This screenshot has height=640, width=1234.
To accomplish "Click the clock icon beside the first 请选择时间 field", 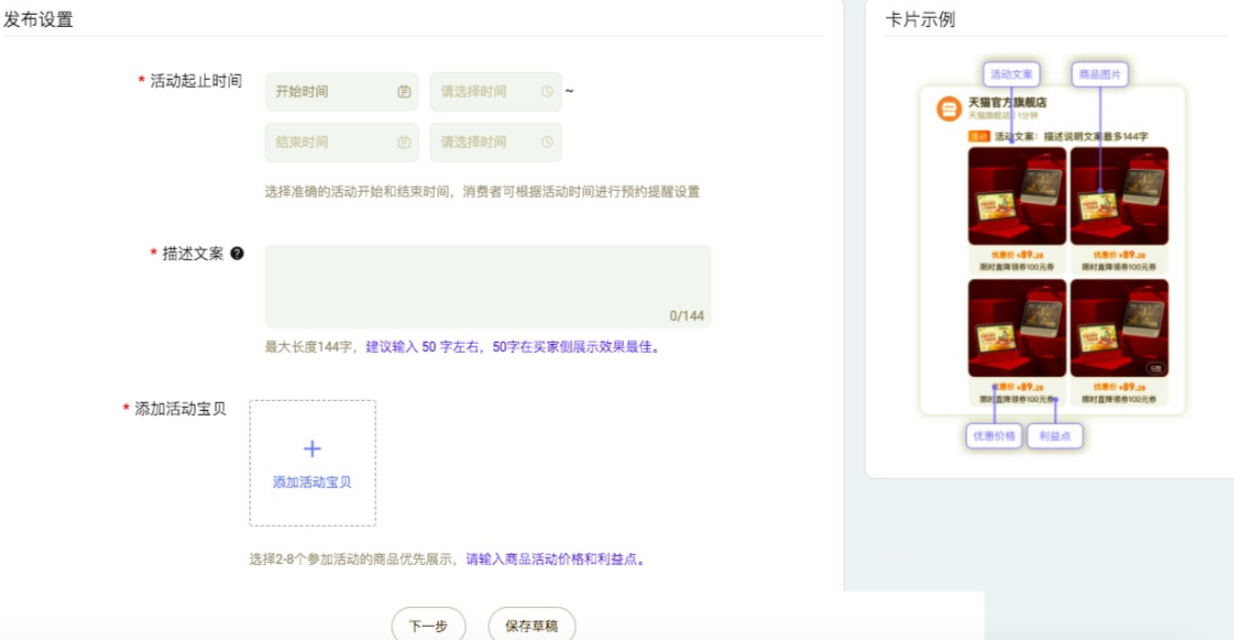I will [548, 90].
